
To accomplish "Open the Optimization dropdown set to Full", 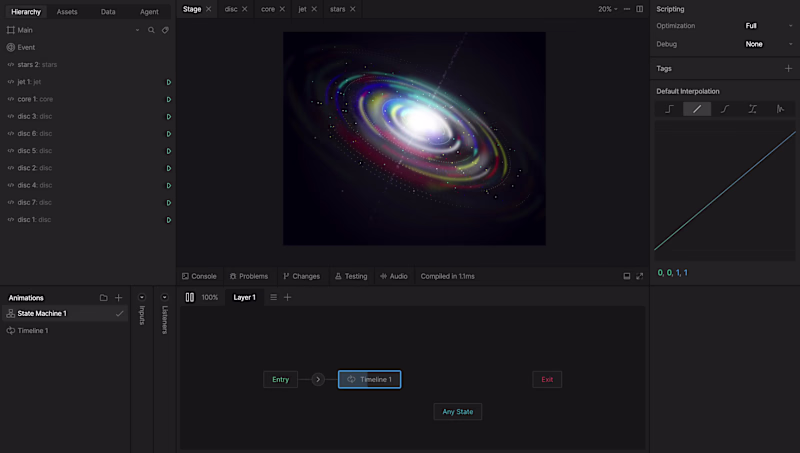I will pyautogui.click(x=767, y=25).
